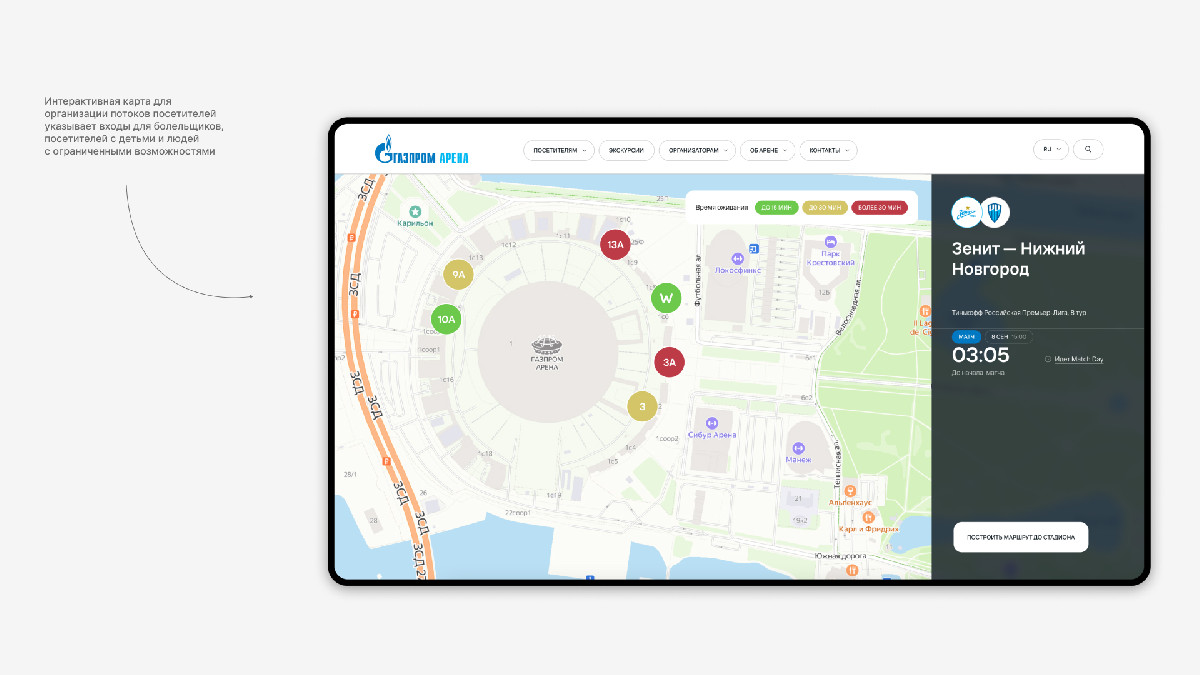Expand the Организаторам dropdown menu

(697, 150)
